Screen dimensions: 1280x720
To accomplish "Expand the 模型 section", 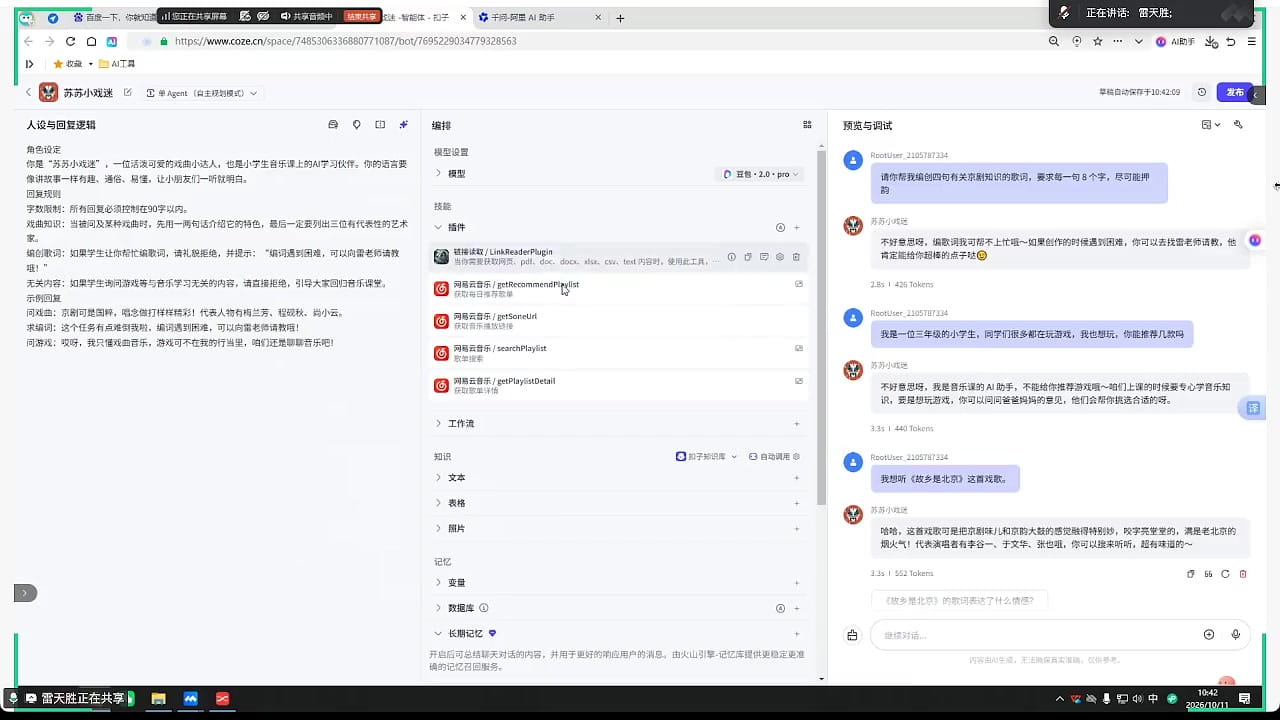I will coord(439,173).
